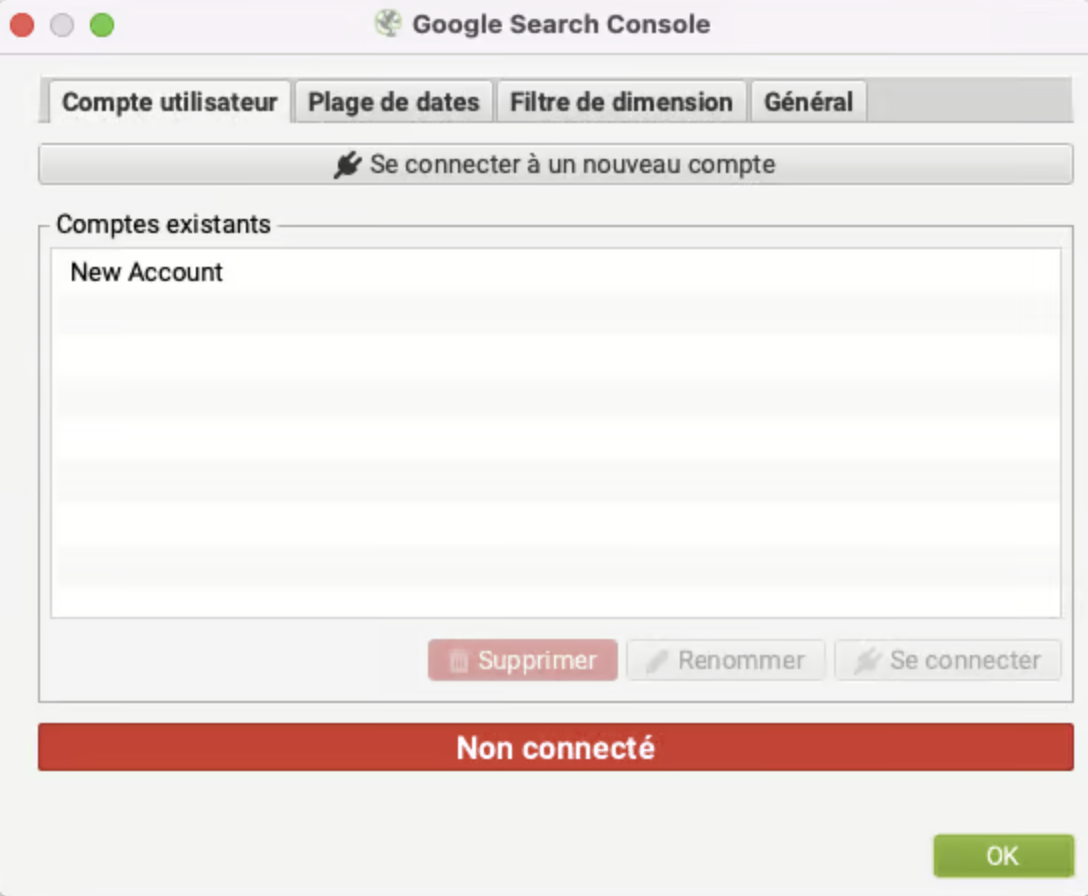Switch to the Général tab

(808, 102)
